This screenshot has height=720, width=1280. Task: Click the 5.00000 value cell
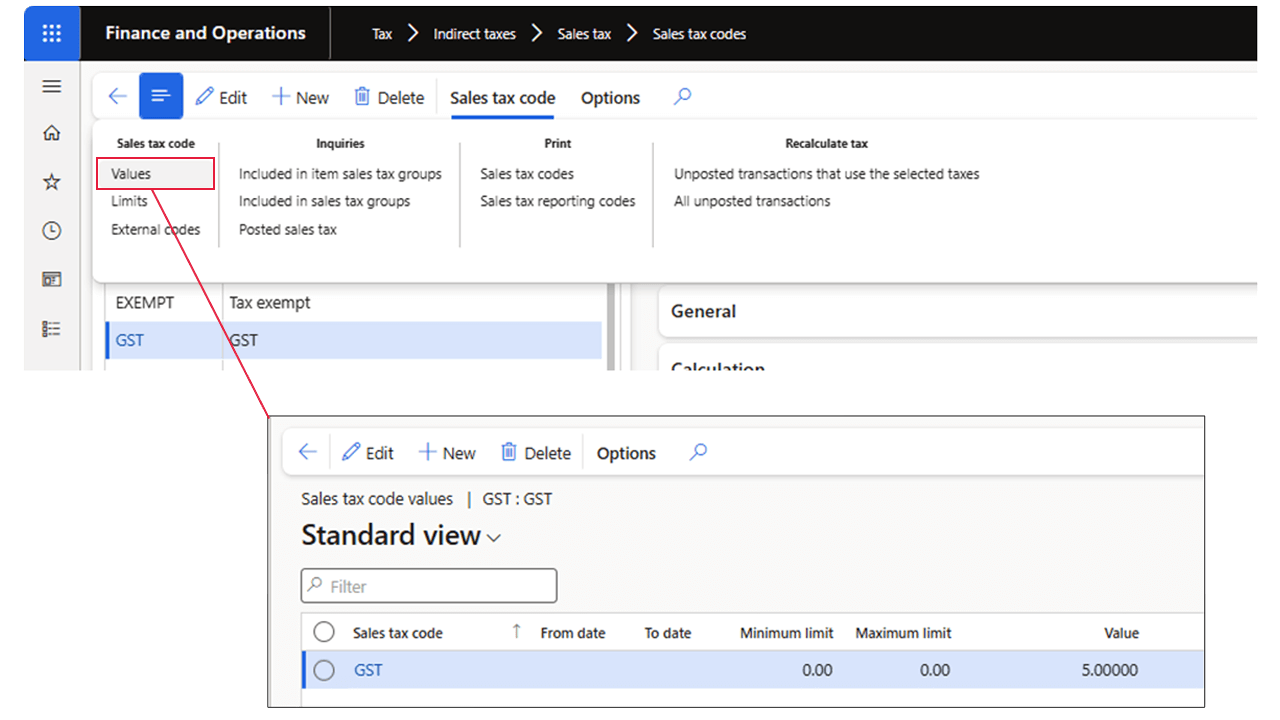[x=1110, y=670]
